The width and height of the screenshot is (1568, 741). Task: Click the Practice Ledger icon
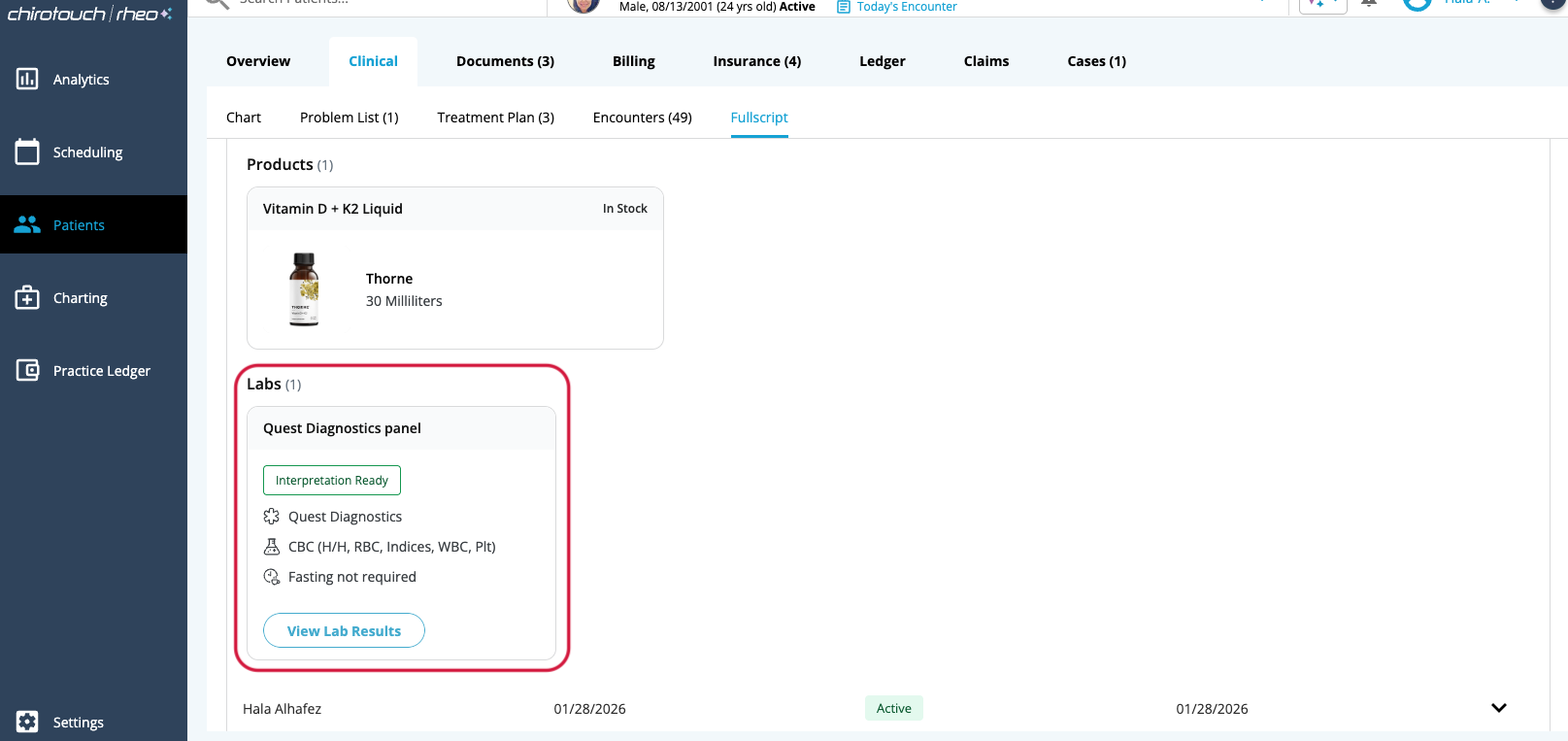click(x=27, y=370)
